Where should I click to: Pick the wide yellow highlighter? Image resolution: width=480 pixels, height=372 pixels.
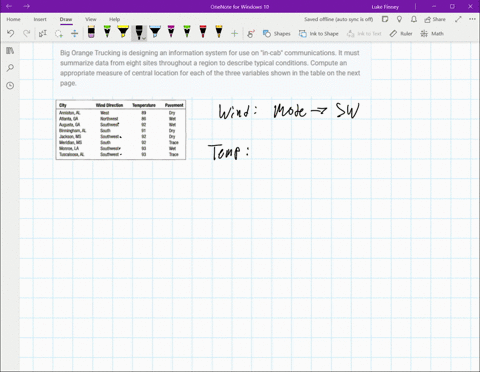[123, 32]
